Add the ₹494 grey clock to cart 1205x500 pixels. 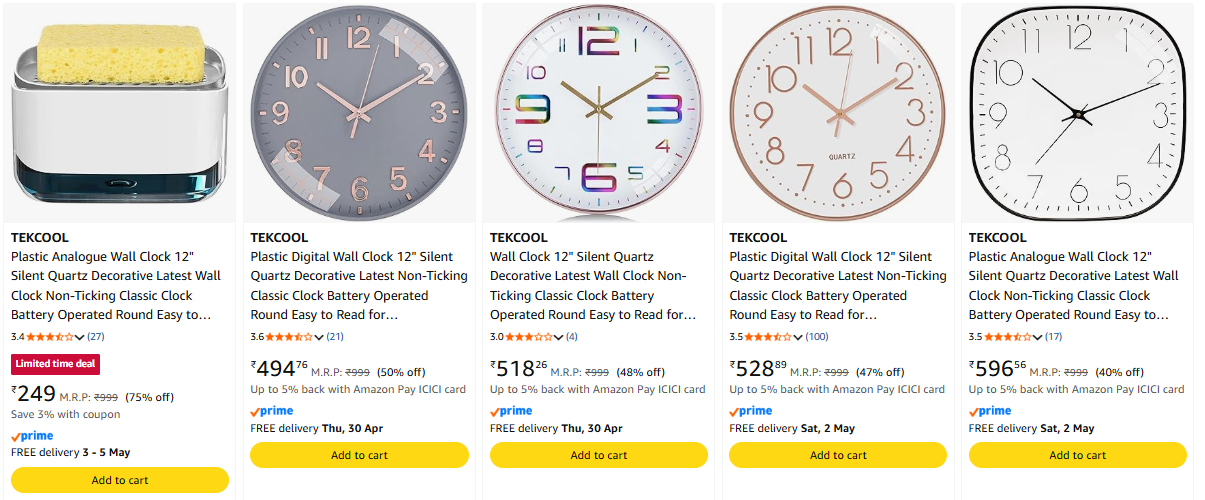[359, 455]
